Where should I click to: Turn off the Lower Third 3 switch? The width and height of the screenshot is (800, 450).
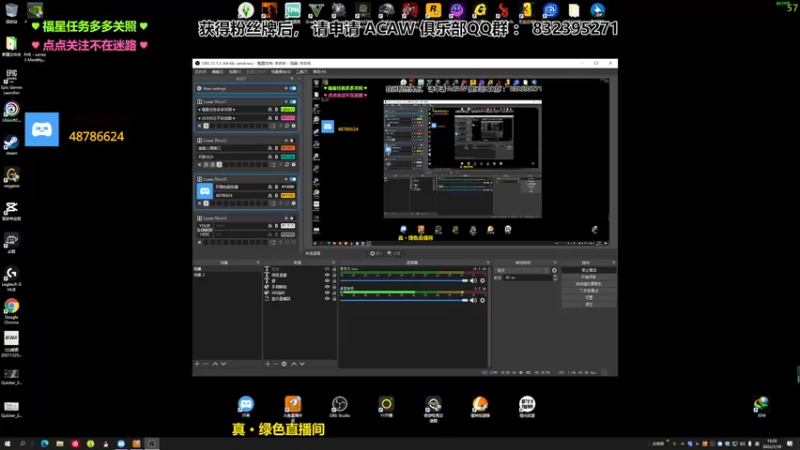tap(293, 179)
